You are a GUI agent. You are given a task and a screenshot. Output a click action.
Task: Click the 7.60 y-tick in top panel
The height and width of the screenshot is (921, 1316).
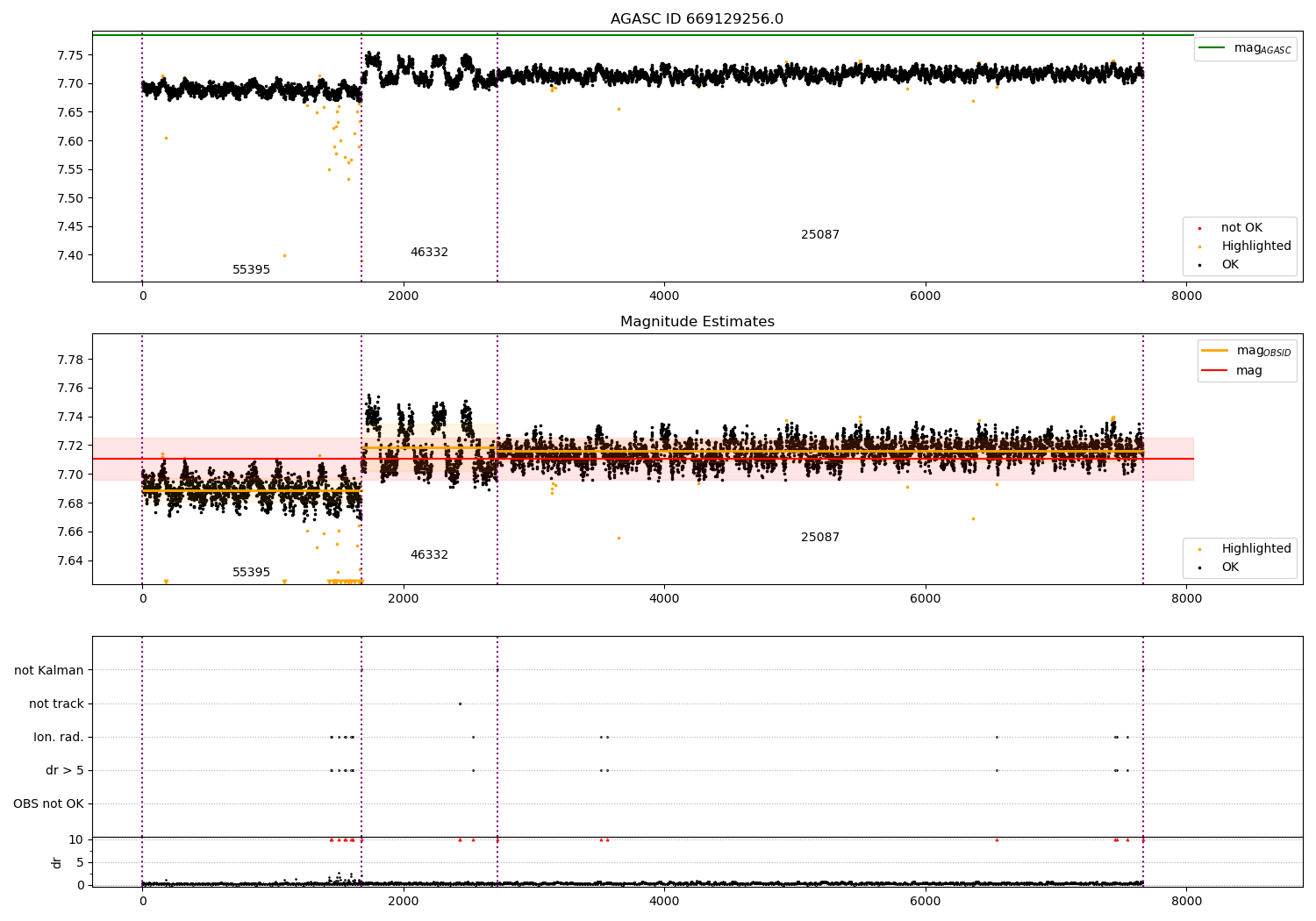click(70, 141)
